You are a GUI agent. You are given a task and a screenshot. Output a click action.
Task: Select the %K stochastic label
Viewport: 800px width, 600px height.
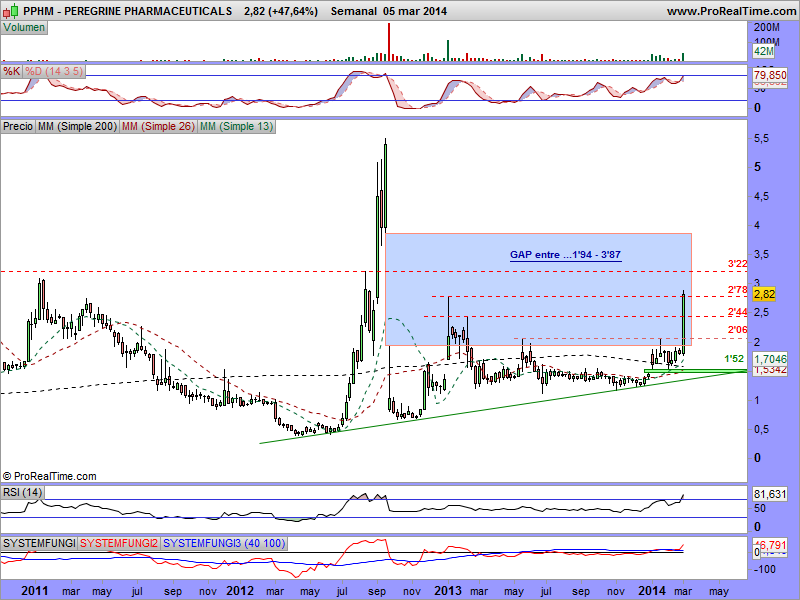click(11, 71)
